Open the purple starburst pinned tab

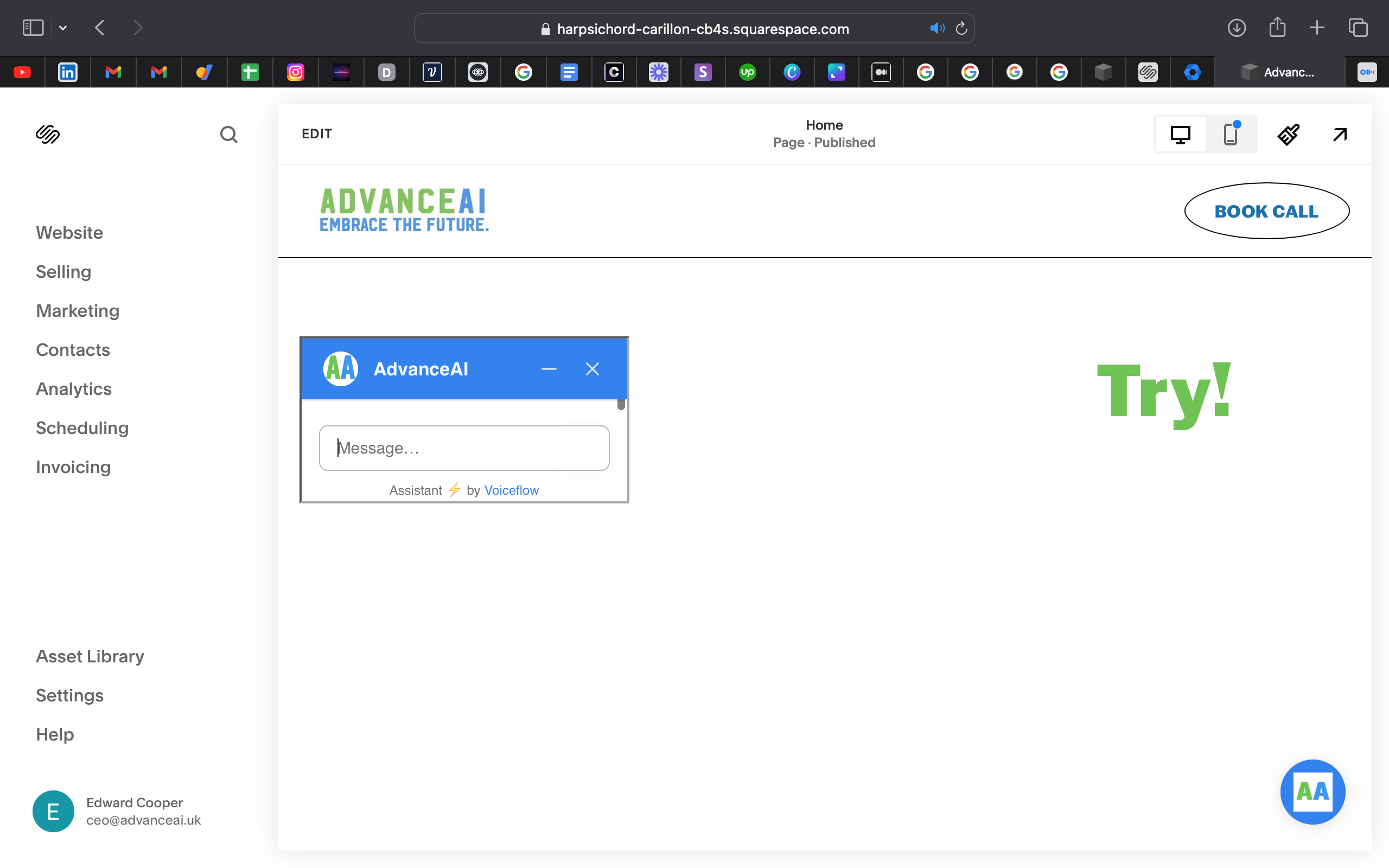pos(658,72)
